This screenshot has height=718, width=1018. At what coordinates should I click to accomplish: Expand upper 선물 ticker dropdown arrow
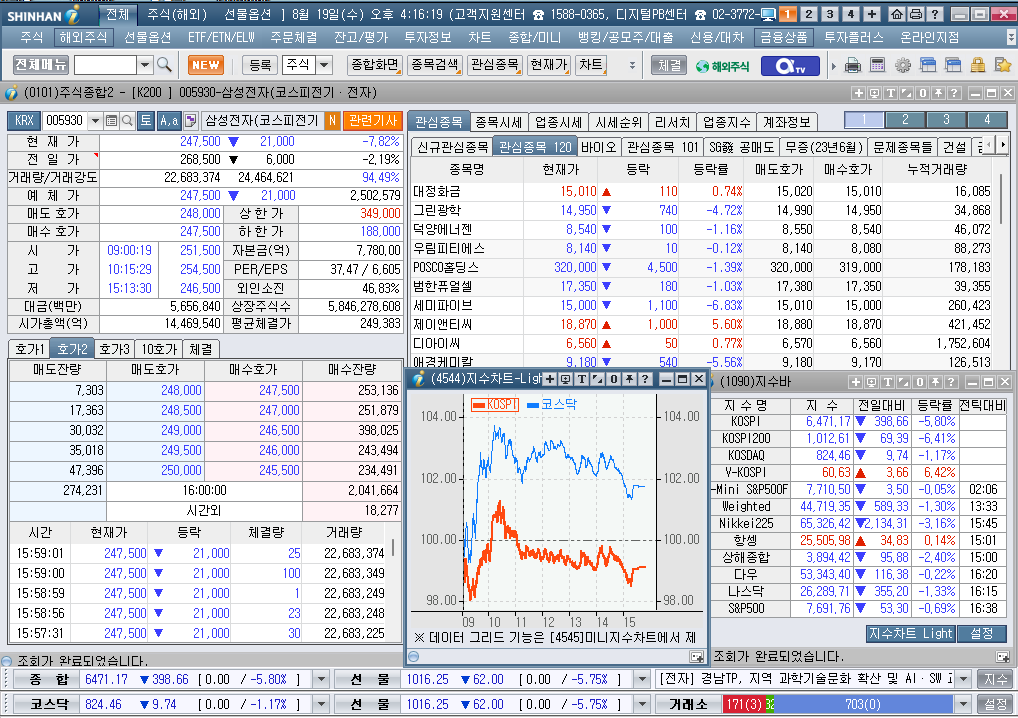coord(642,680)
